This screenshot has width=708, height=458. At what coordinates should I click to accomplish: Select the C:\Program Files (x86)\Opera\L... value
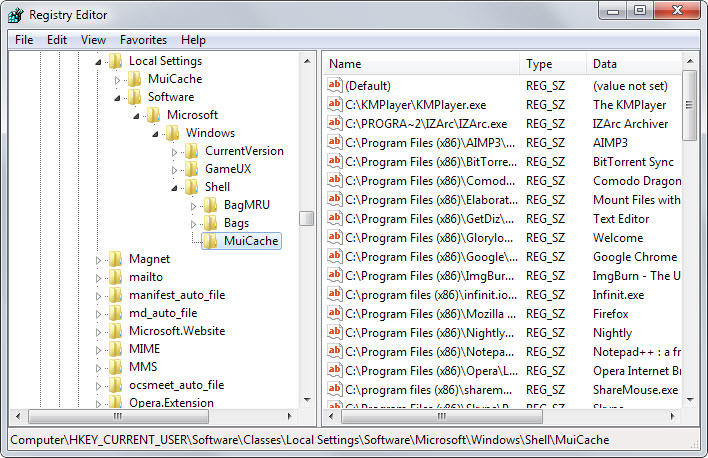tap(431, 371)
